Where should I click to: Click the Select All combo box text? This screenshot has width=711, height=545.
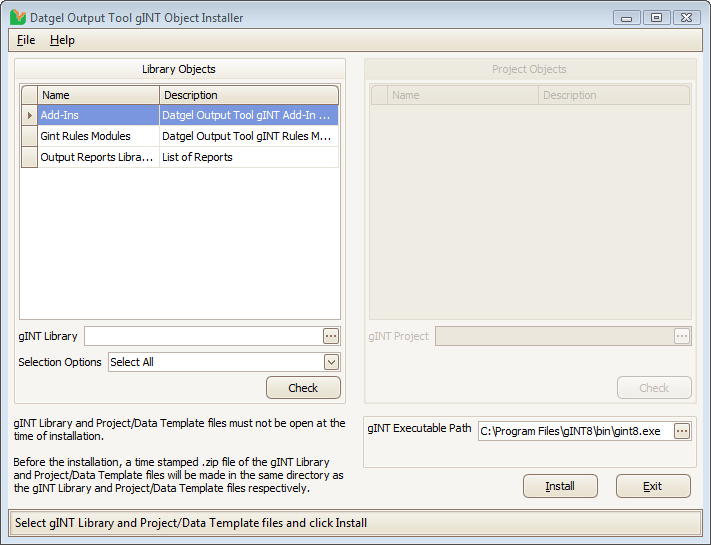[x=214, y=362]
